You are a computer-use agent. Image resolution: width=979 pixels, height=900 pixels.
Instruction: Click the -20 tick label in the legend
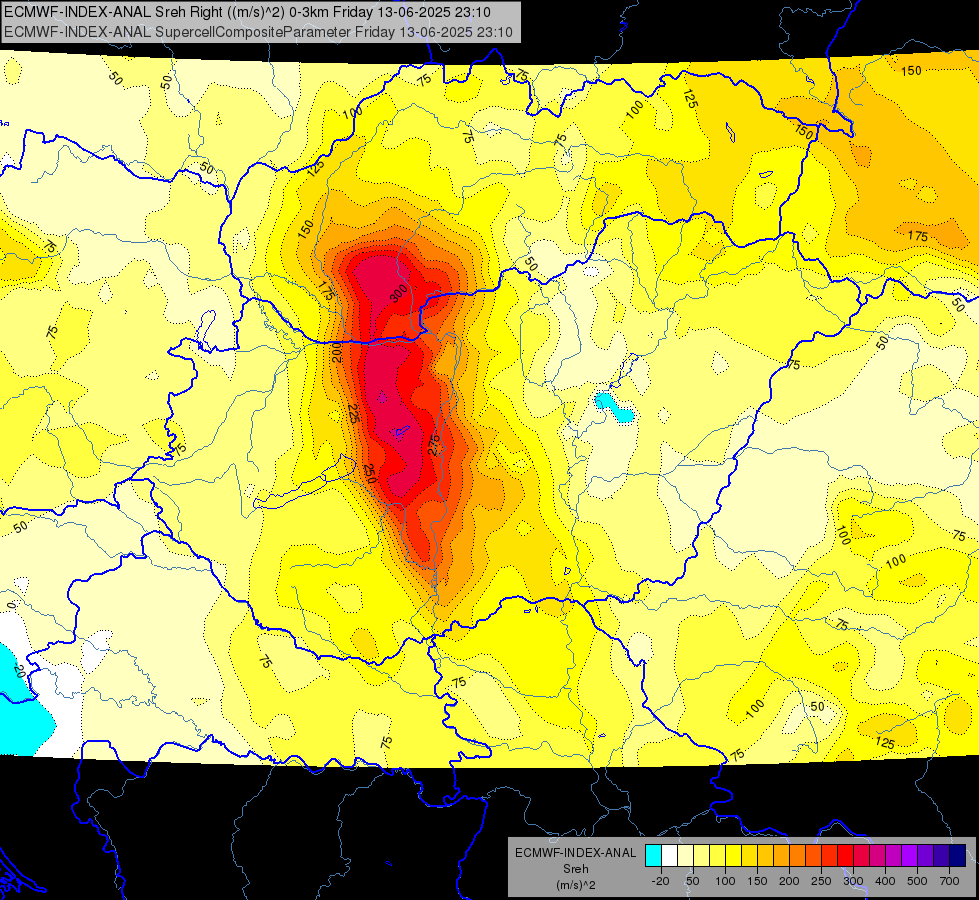(661, 881)
